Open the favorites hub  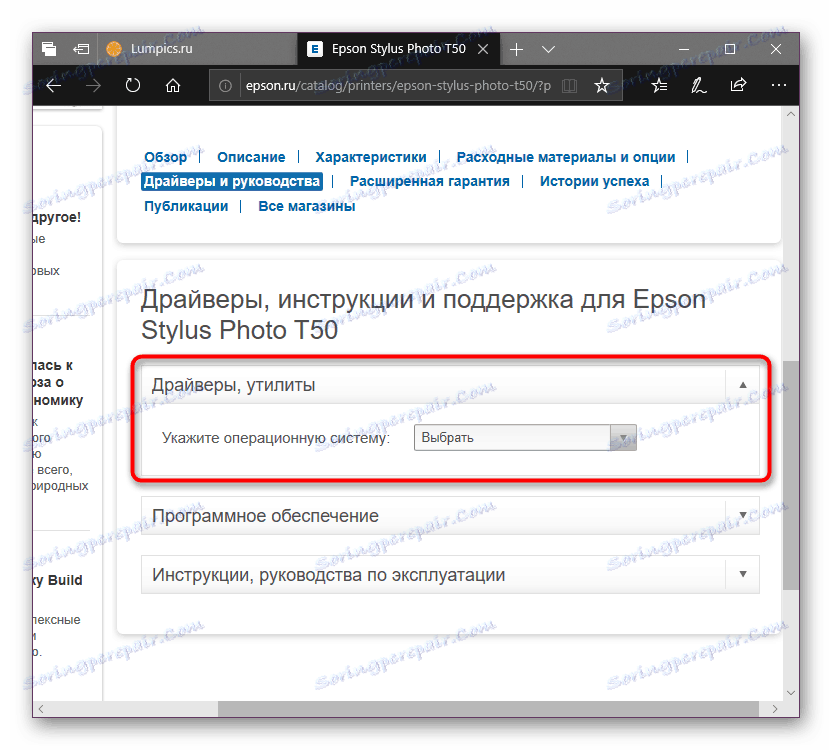click(x=659, y=85)
